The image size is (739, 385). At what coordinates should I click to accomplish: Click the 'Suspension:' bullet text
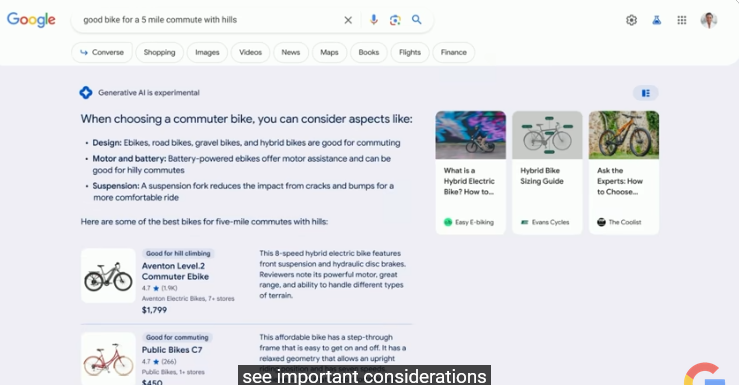coord(243,192)
